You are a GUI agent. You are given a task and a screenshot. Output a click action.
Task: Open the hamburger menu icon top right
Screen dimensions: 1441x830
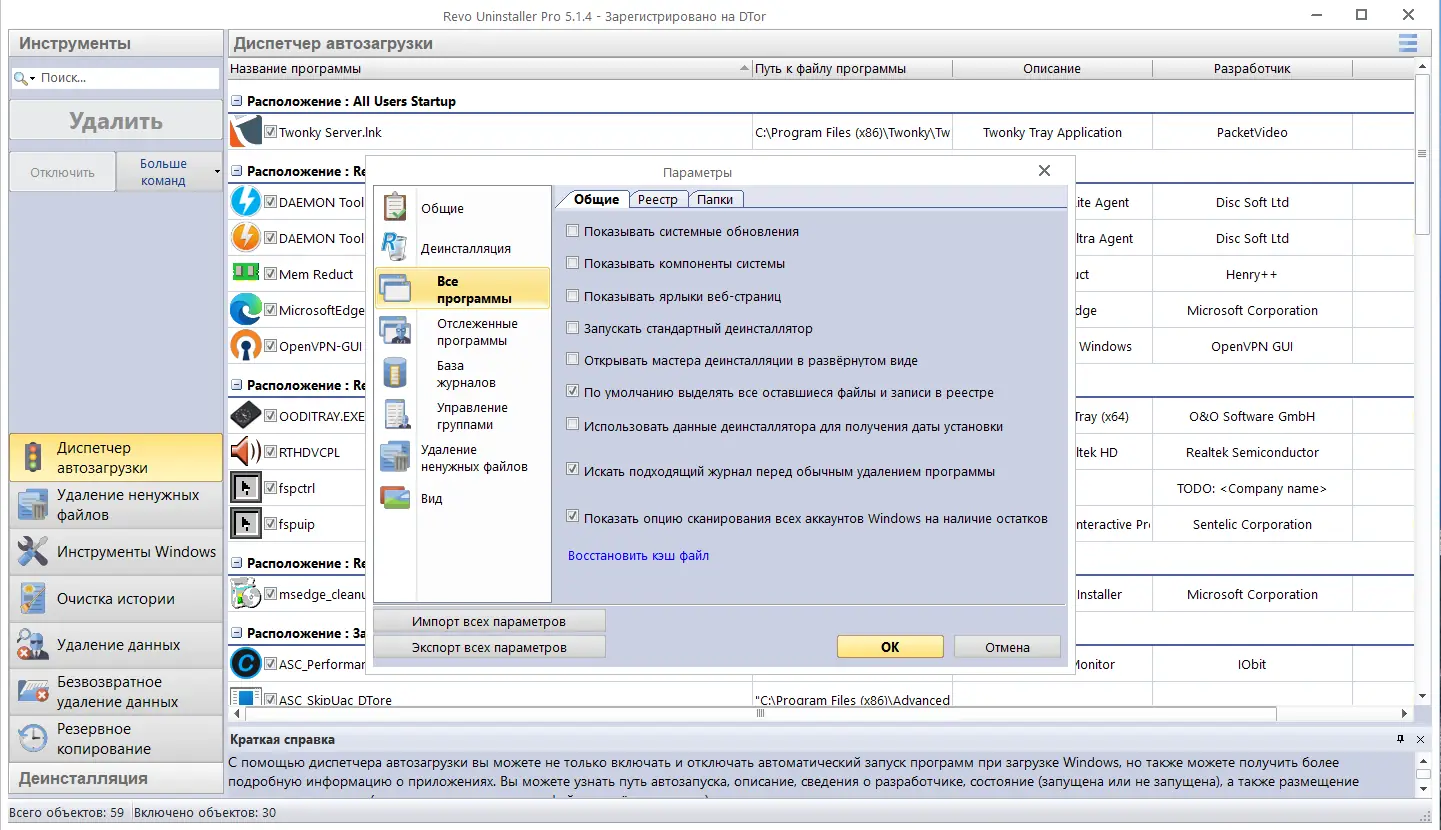pos(1407,43)
